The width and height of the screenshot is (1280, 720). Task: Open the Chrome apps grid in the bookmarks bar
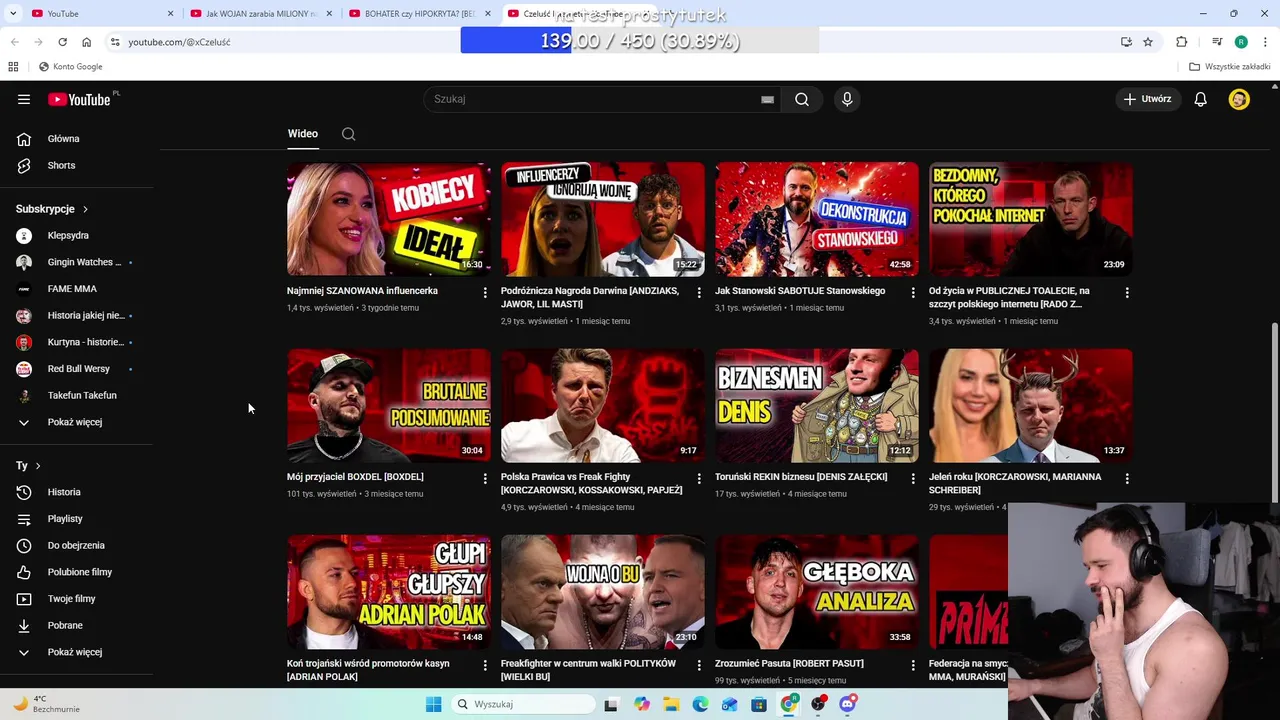[x=13, y=67]
